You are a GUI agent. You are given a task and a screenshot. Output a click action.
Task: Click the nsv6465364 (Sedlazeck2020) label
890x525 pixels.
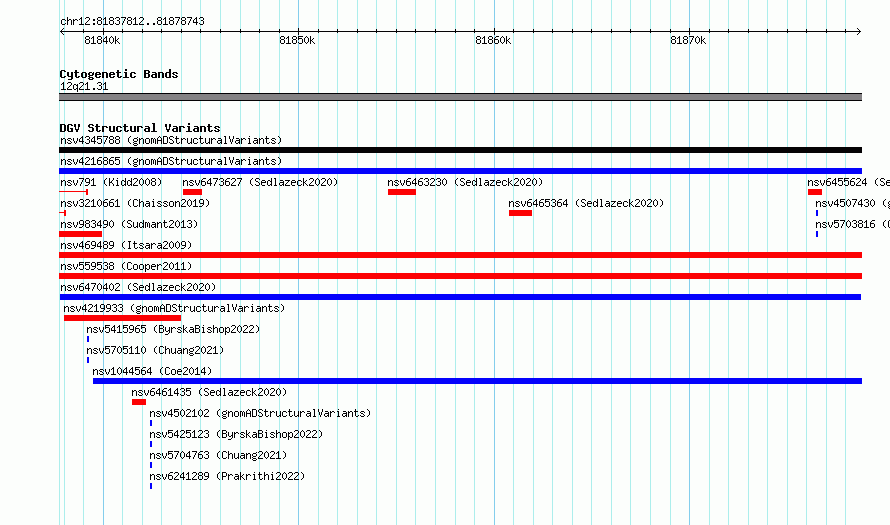(x=586, y=203)
